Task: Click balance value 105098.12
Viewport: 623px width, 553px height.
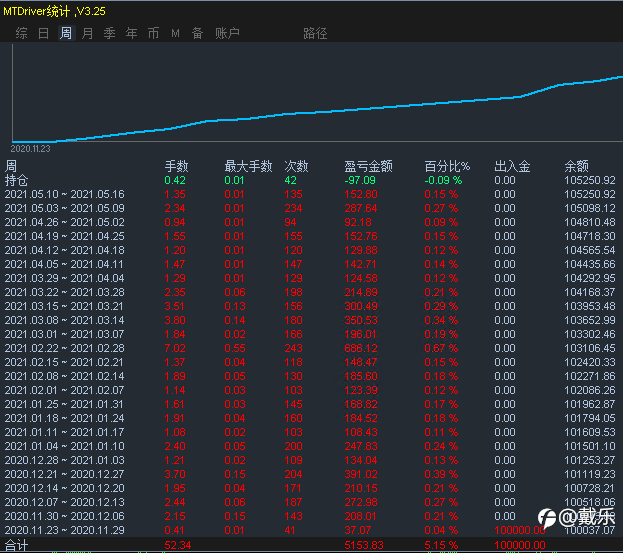Action: click(590, 208)
